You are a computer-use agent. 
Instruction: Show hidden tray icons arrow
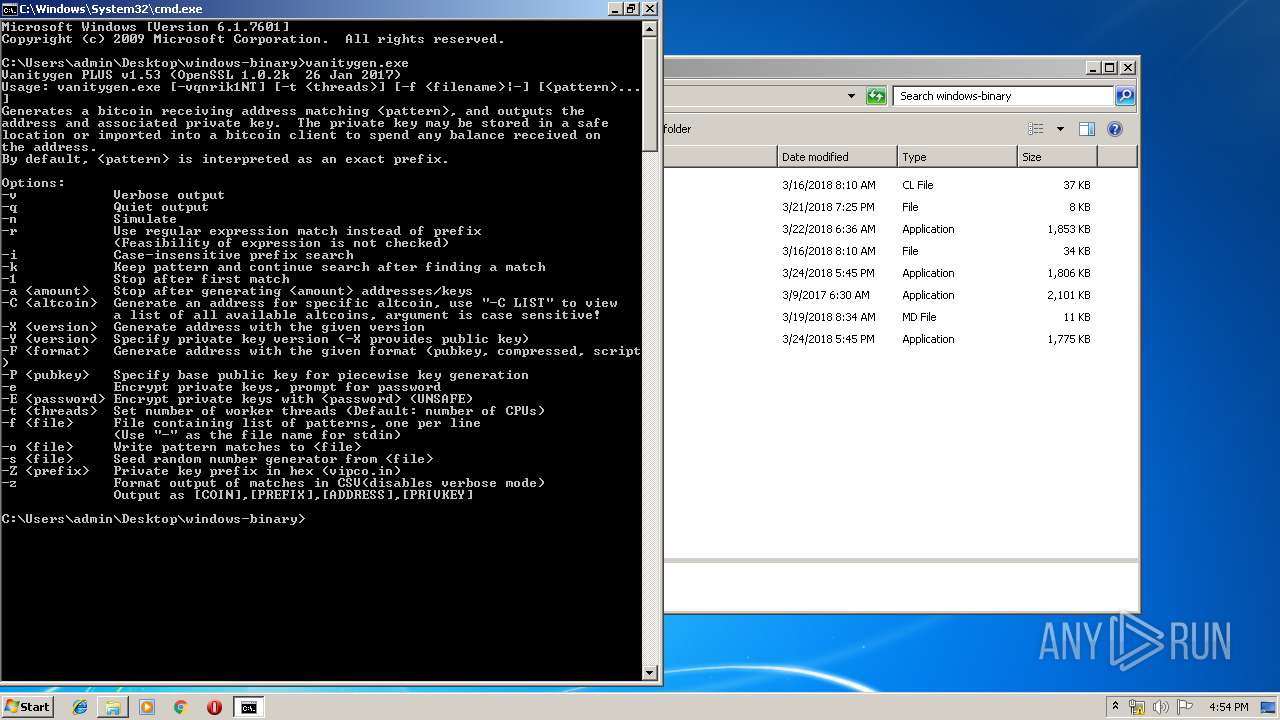pos(1115,707)
